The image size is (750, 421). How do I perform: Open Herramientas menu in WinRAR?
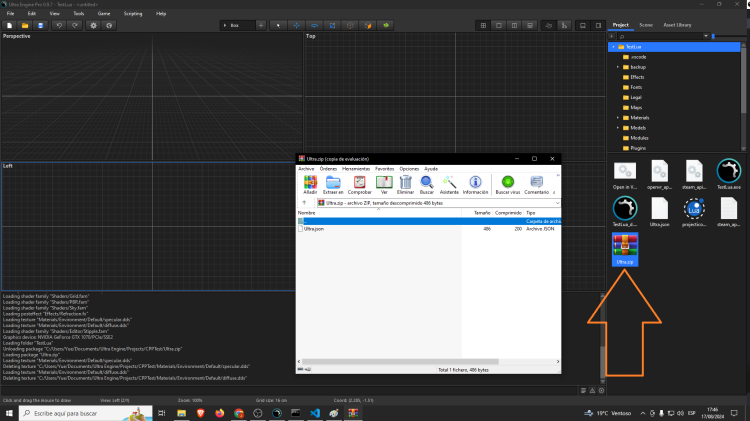(x=355, y=169)
